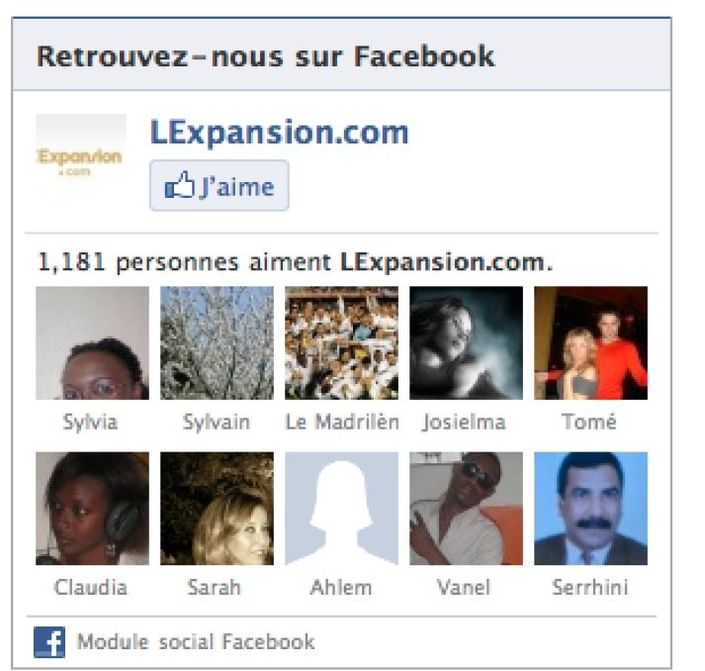Viewport: 705px width, 671px height.
Task: Open Josielma's black and white photo
Action: pyautogui.click(x=466, y=343)
